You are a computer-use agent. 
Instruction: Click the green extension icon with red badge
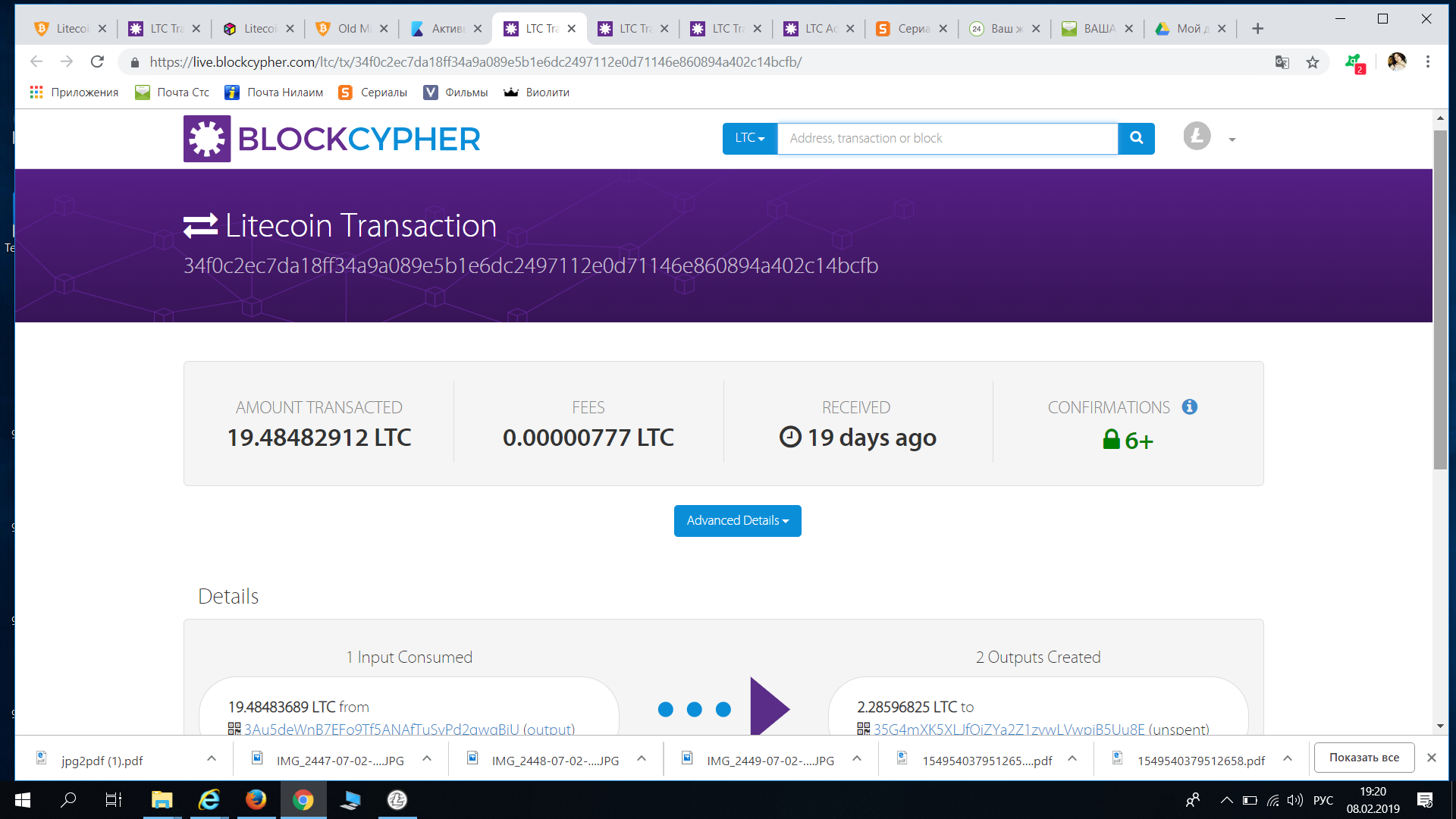(x=1354, y=63)
